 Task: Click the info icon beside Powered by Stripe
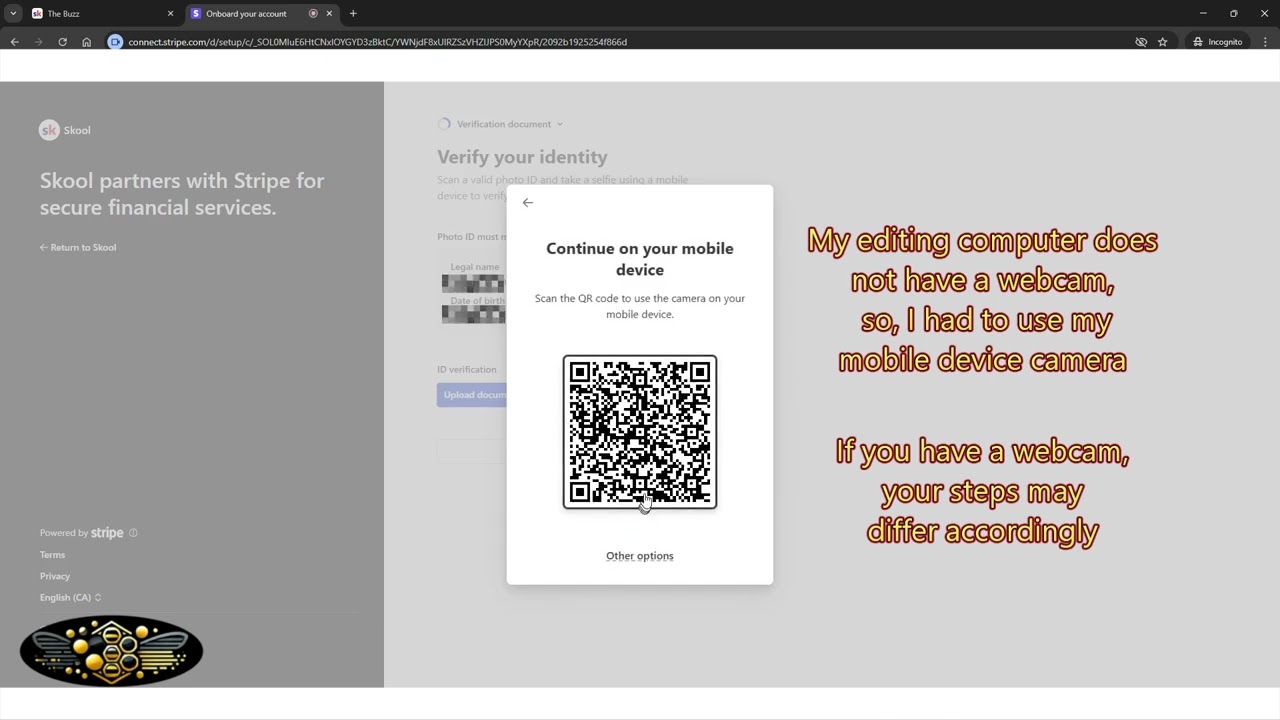[x=133, y=533]
